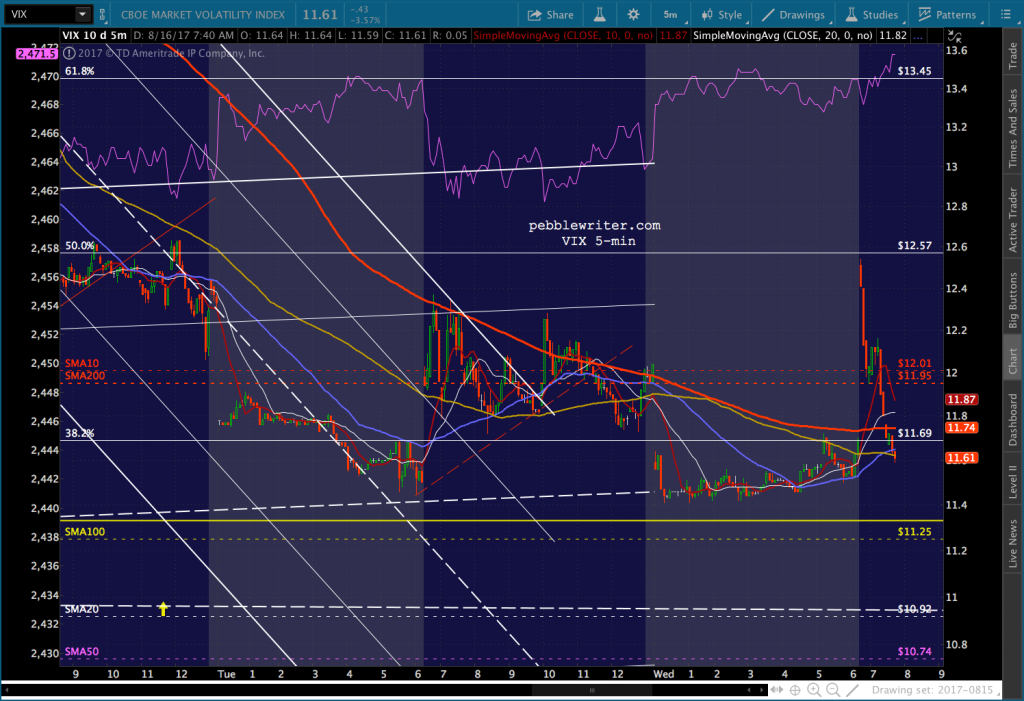Screen dimensions: 1024x701
Task: Click the $11.69 price level label
Action: [914, 433]
